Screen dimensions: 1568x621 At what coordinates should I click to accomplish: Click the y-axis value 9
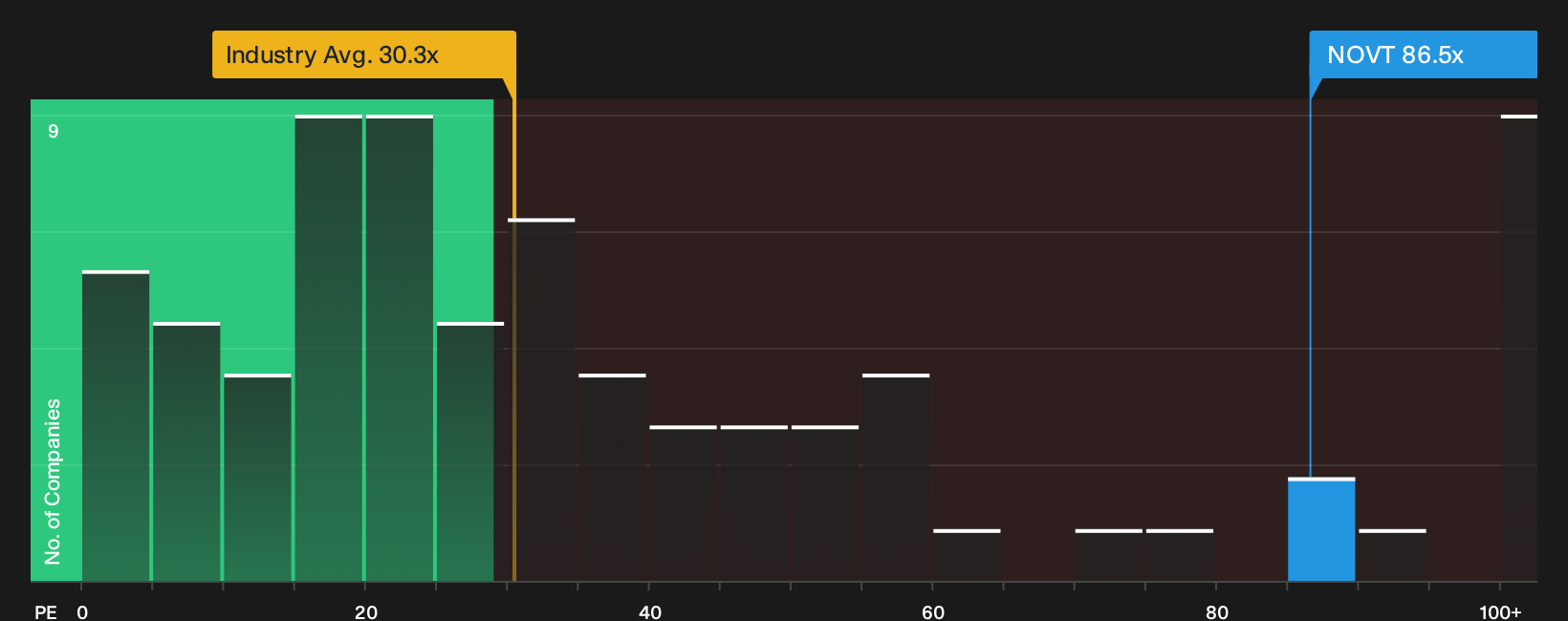pos(54,131)
